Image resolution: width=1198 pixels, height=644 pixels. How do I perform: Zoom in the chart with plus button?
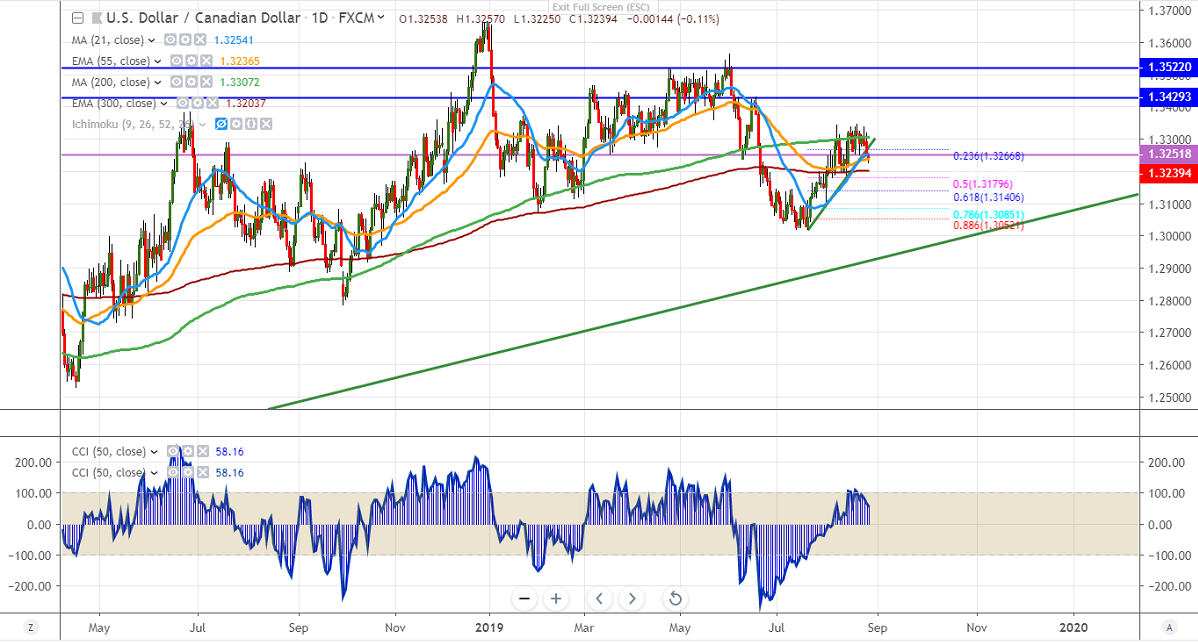point(556,599)
